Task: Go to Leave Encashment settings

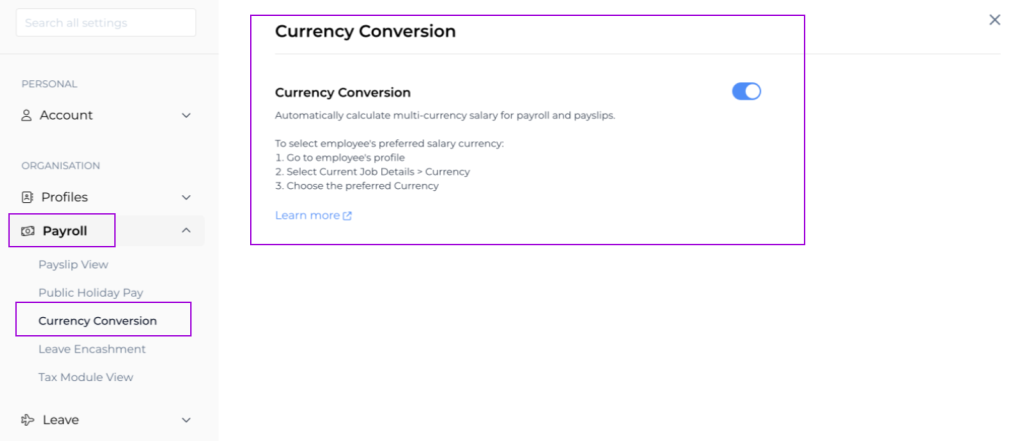Action: pyautogui.click(x=92, y=349)
